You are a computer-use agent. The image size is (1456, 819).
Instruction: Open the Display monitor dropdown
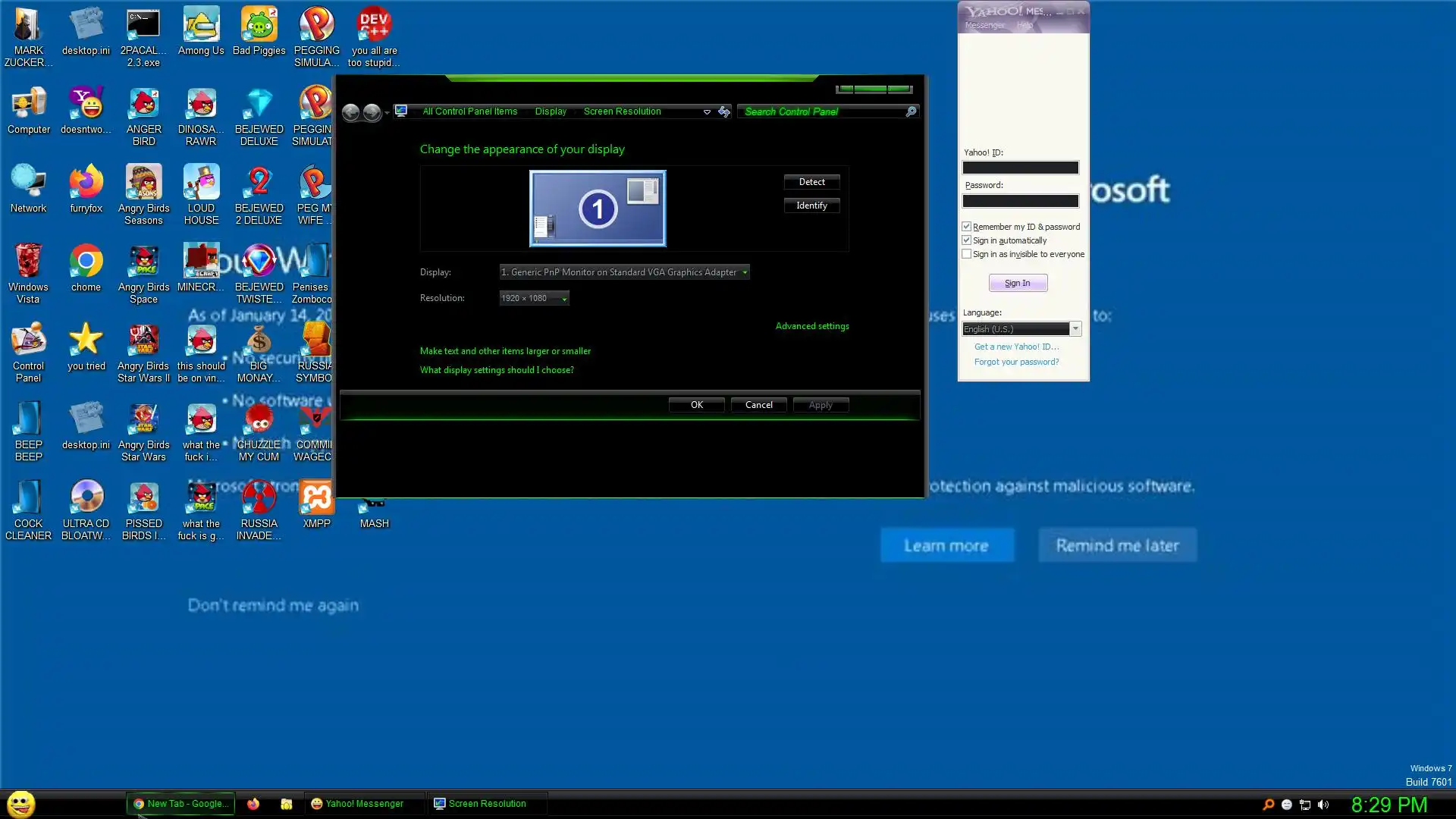(624, 272)
